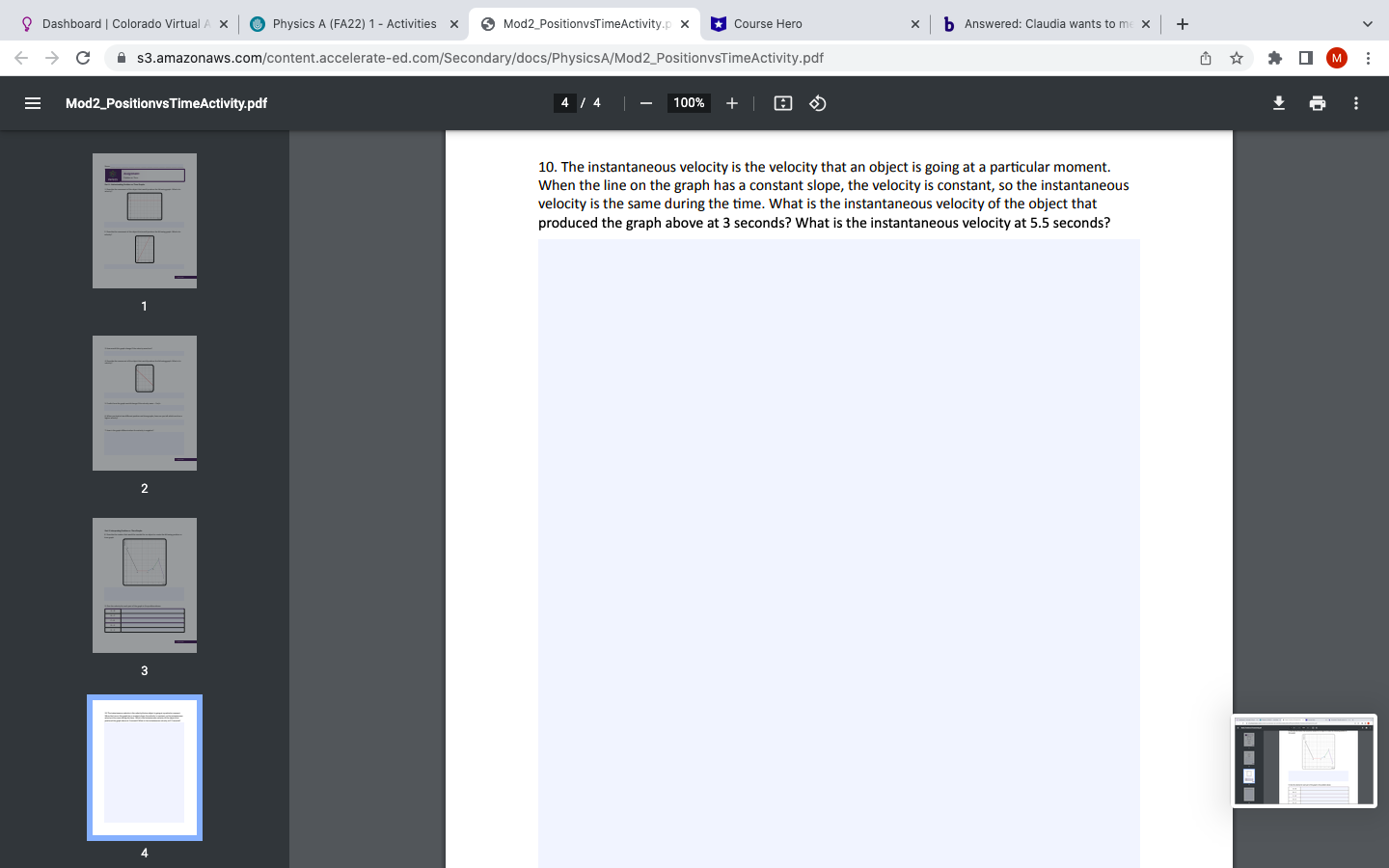Toggle the PDF sidebar menu hamburger icon
1389x868 pixels.
click(x=33, y=103)
